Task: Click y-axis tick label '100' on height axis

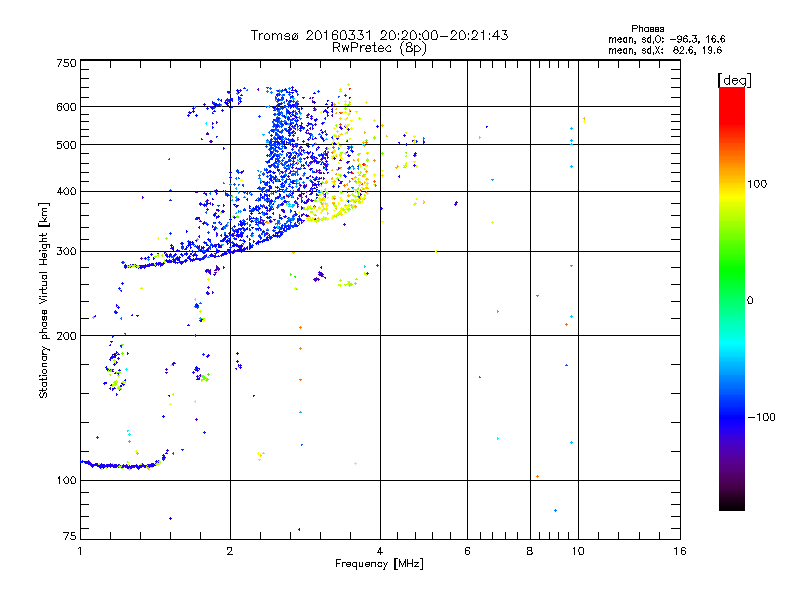Action: pos(66,481)
